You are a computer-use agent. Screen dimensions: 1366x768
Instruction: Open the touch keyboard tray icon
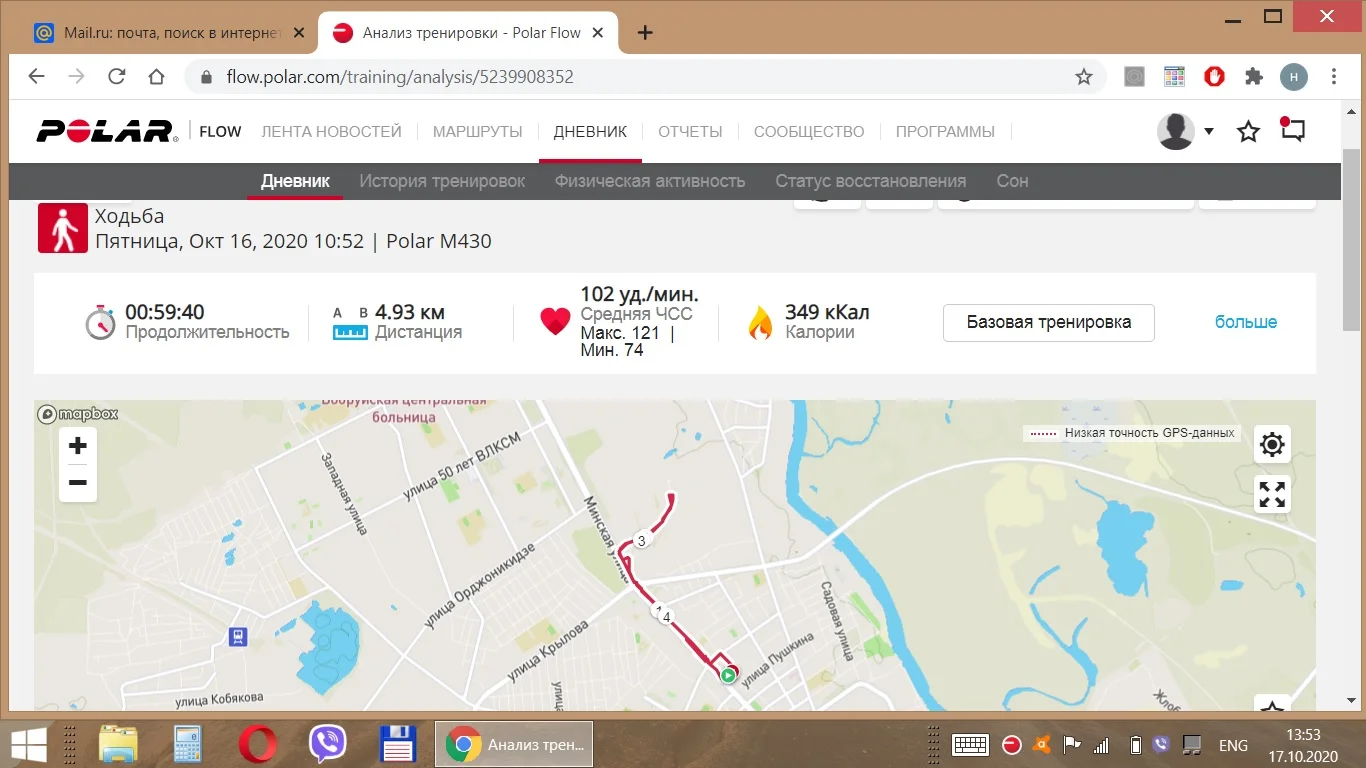pyautogui.click(x=970, y=745)
